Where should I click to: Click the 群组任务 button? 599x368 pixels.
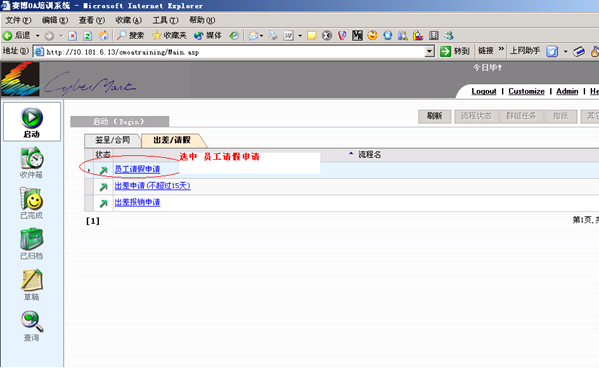tap(521, 116)
